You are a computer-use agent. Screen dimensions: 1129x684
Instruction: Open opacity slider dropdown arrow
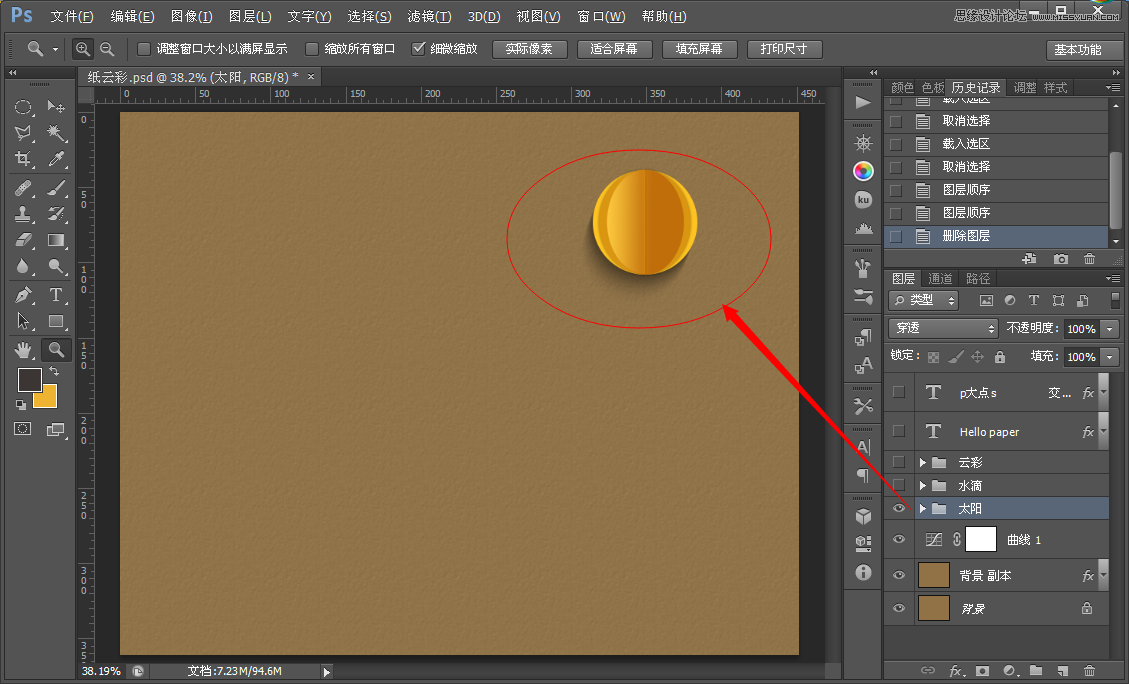(x=1110, y=329)
